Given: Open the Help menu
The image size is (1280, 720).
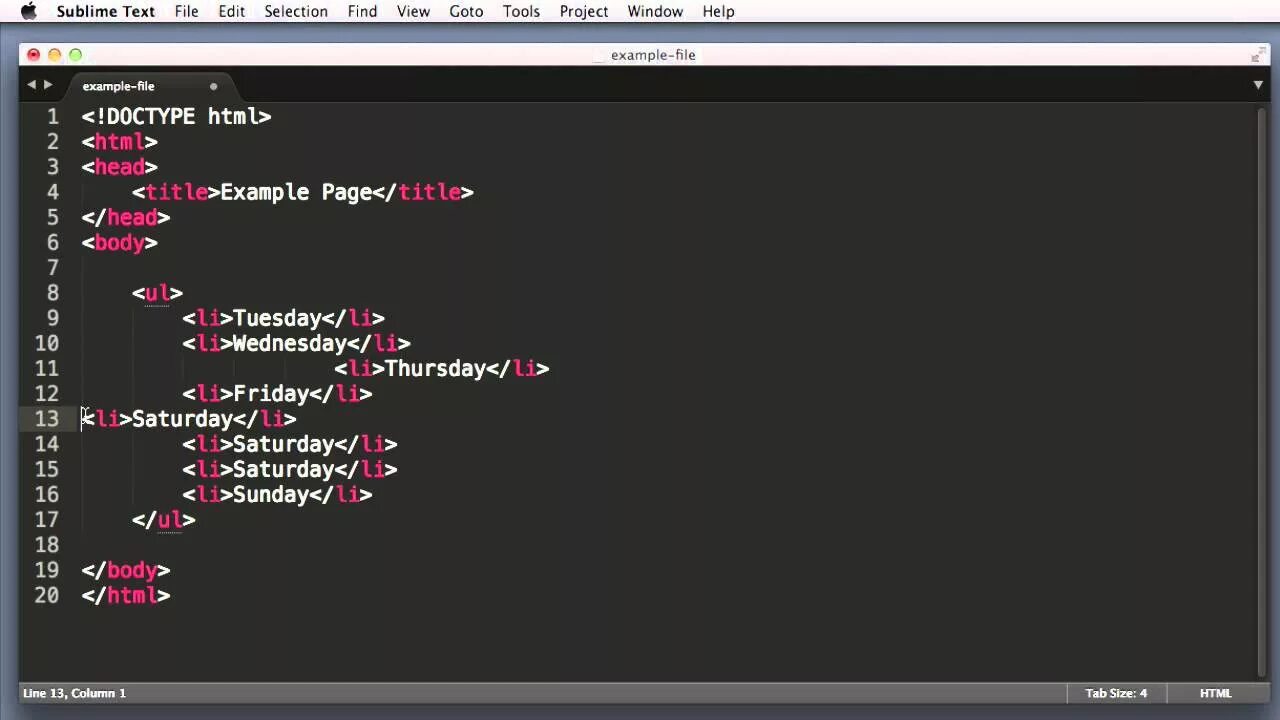Looking at the screenshot, I should [x=717, y=11].
